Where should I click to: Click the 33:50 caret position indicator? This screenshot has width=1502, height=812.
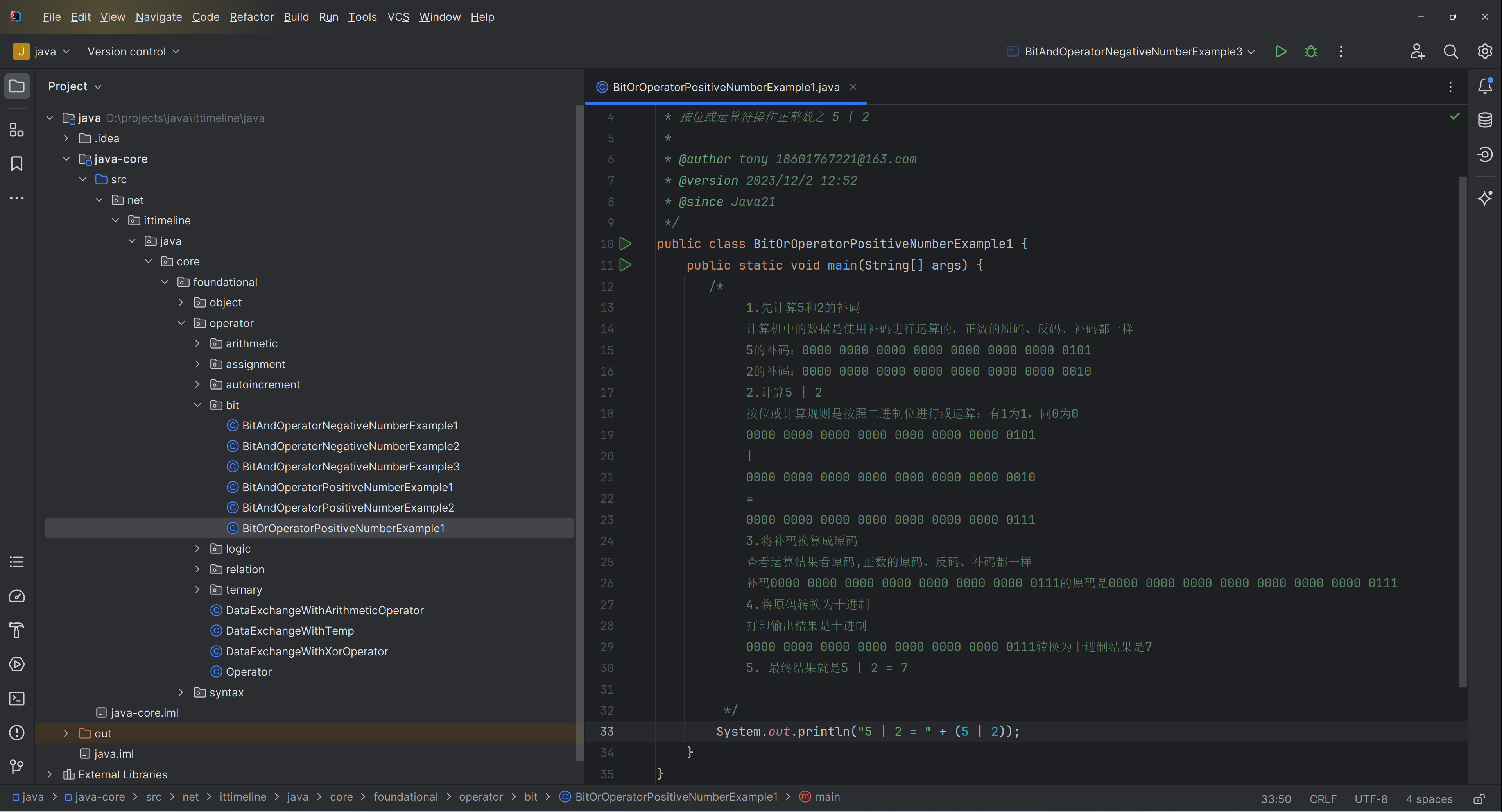point(1276,799)
